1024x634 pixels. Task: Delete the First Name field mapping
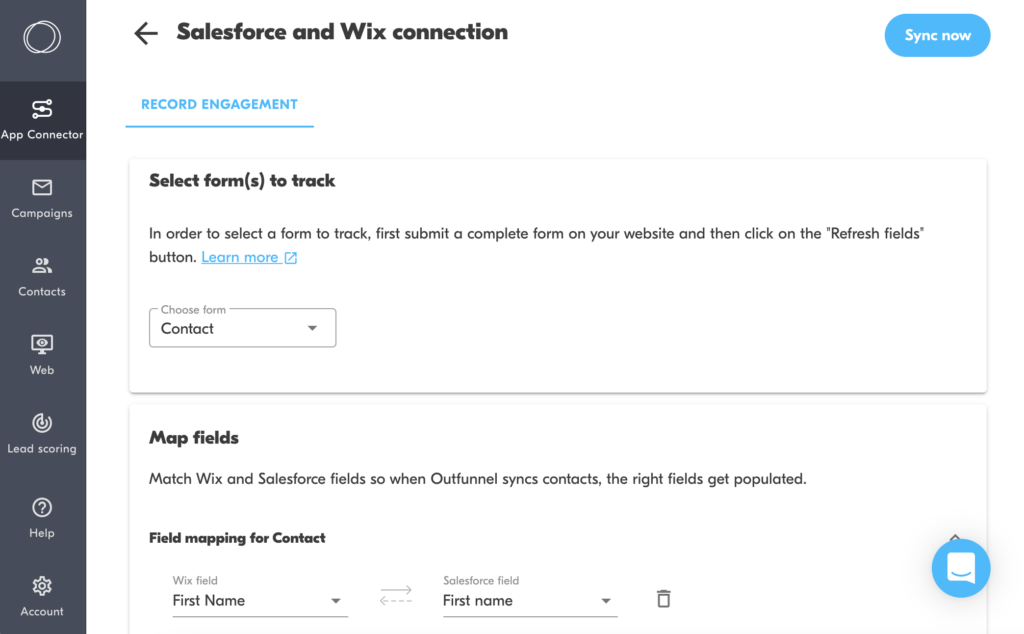pyautogui.click(x=663, y=598)
